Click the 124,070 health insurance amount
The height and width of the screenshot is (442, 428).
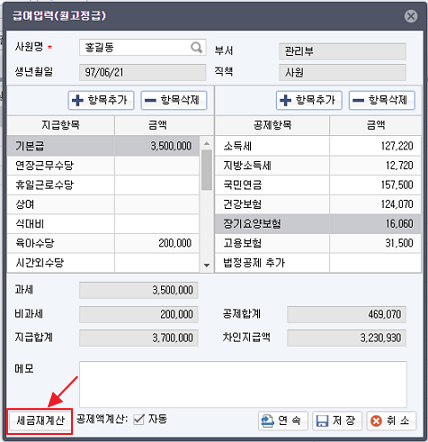pos(375,204)
